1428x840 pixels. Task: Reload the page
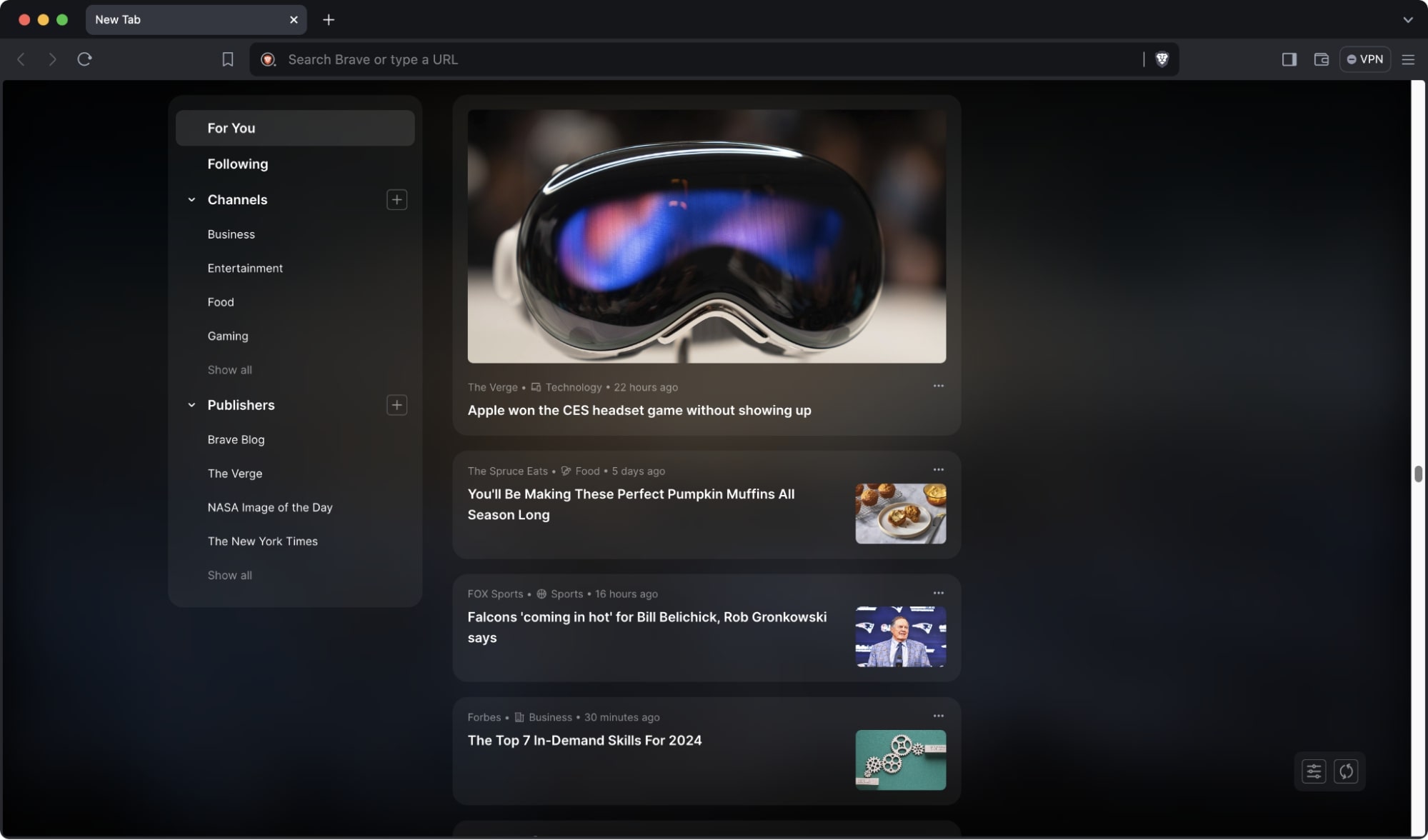(84, 59)
